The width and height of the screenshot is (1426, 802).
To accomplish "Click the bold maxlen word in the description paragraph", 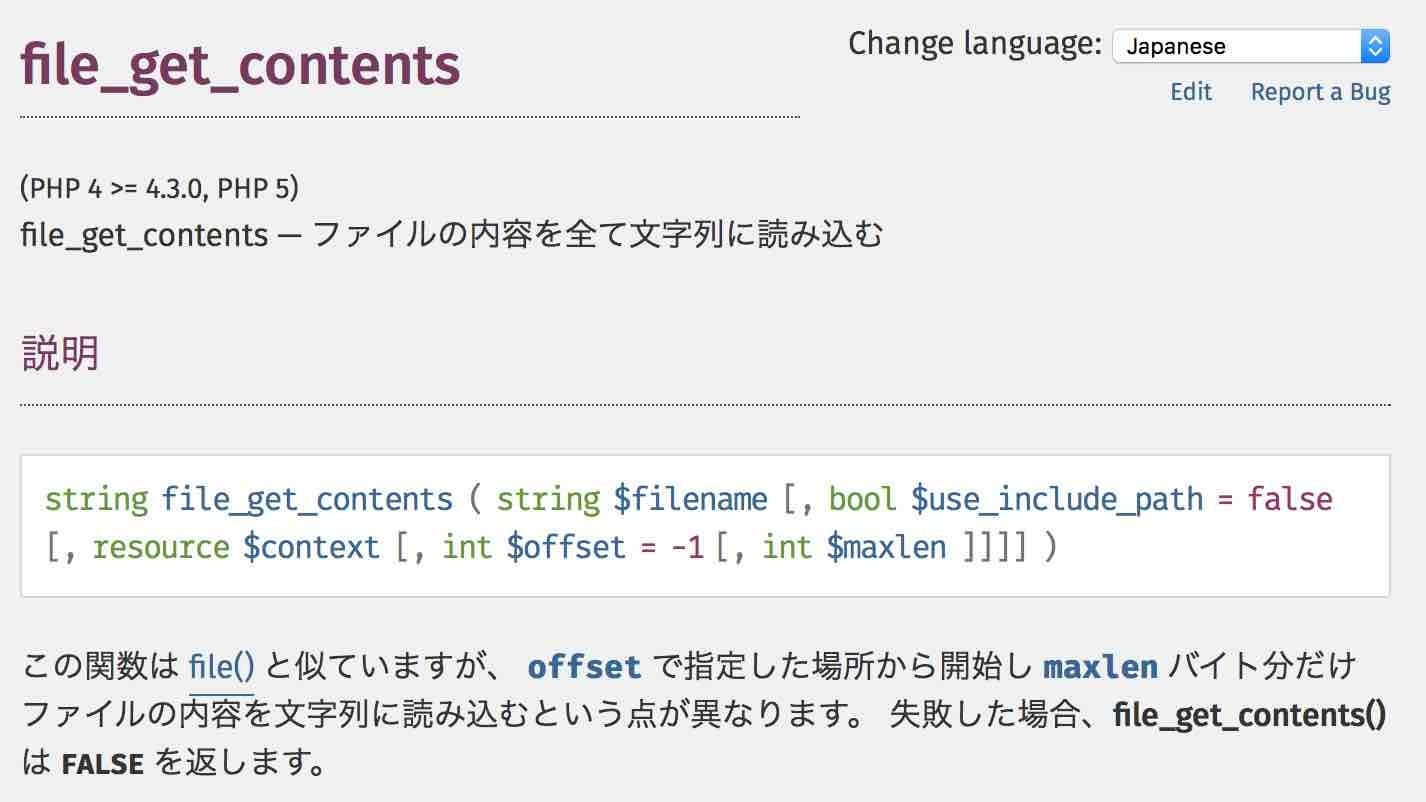I will [1100, 667].
